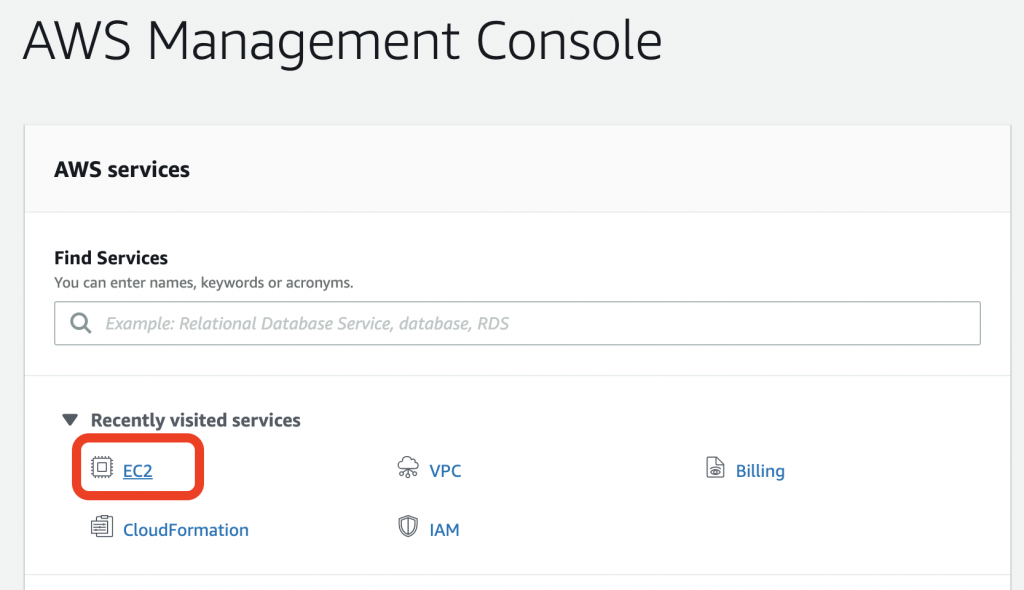The width and height of the screenshot is (1024, 590).
Task: Navigate to the IAM service
Action: (x=444, y=530)
